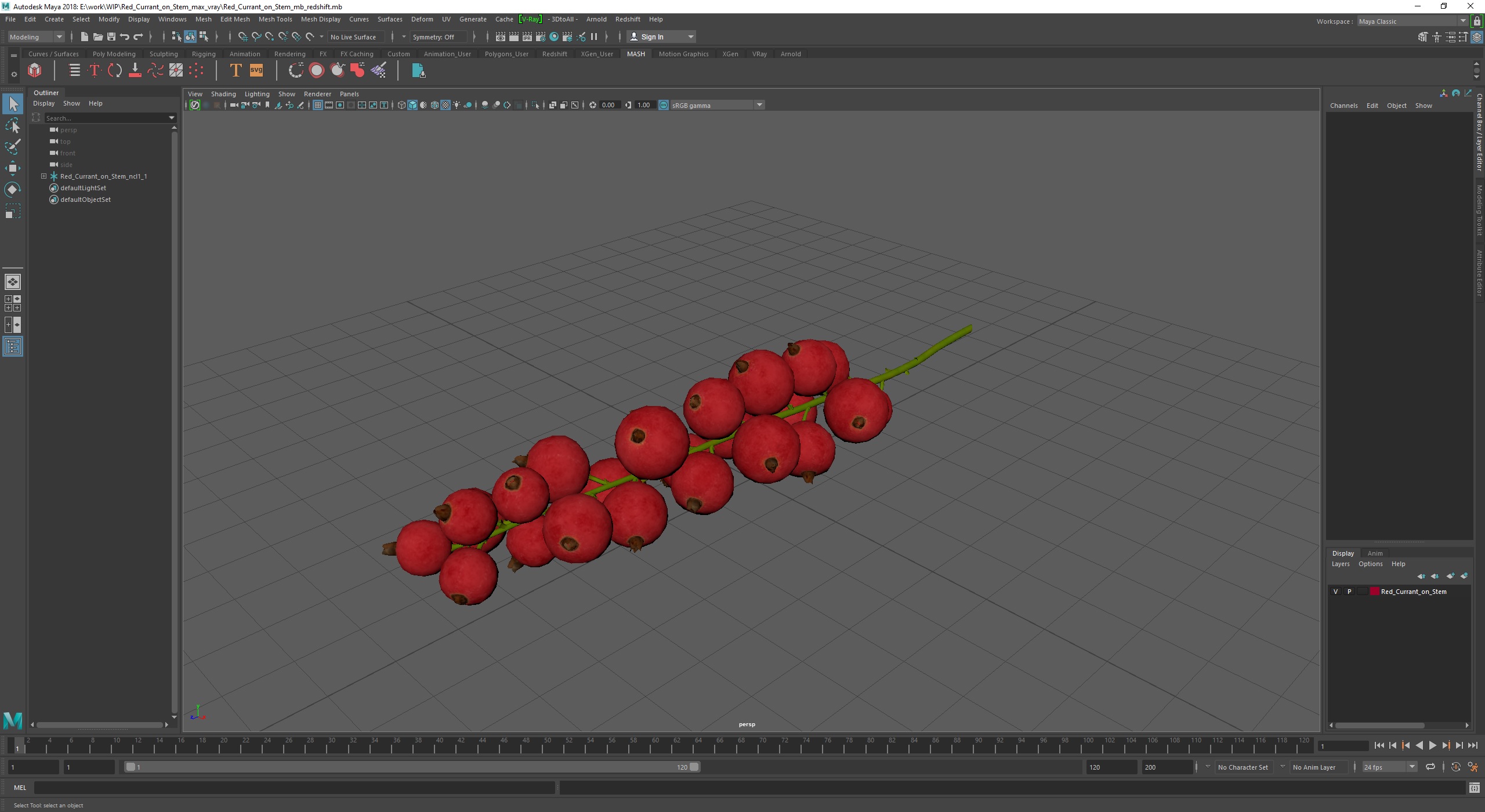The width and height of the screenshot is (1485, 812).
Task: Create a new scene file
Action: pos(84,37)
